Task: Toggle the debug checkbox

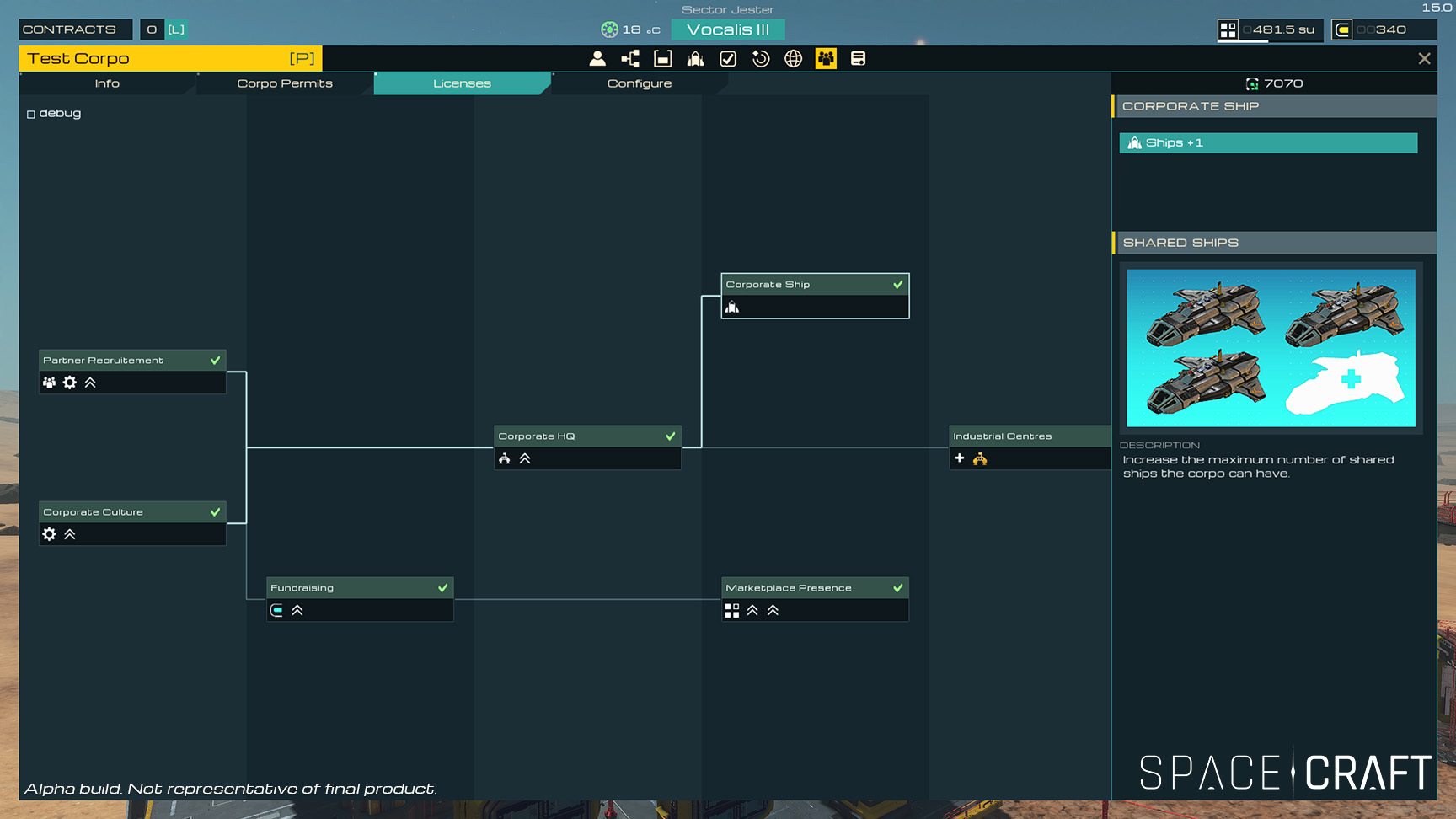Action: (31, 114)
